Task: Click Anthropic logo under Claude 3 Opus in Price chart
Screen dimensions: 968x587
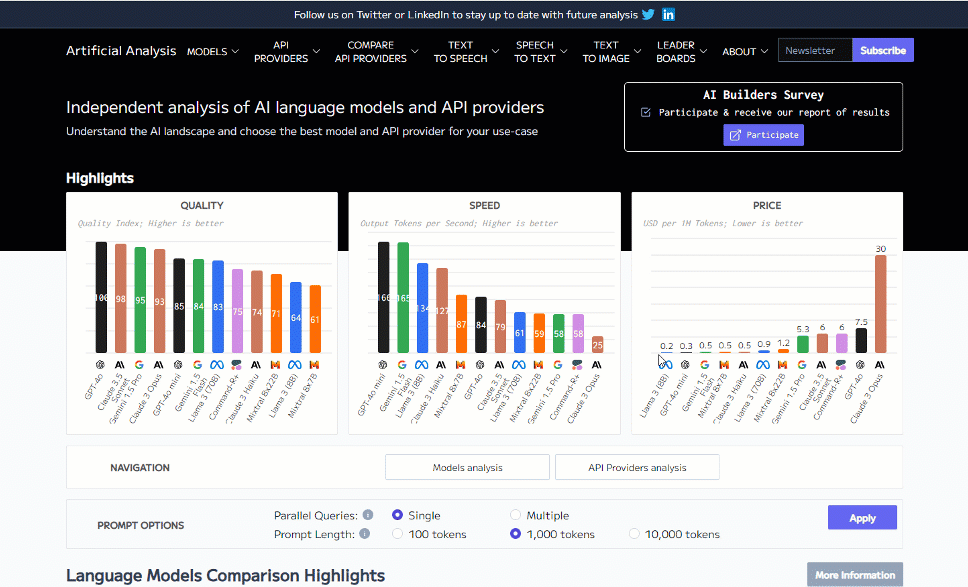Action: click(880, 365)
